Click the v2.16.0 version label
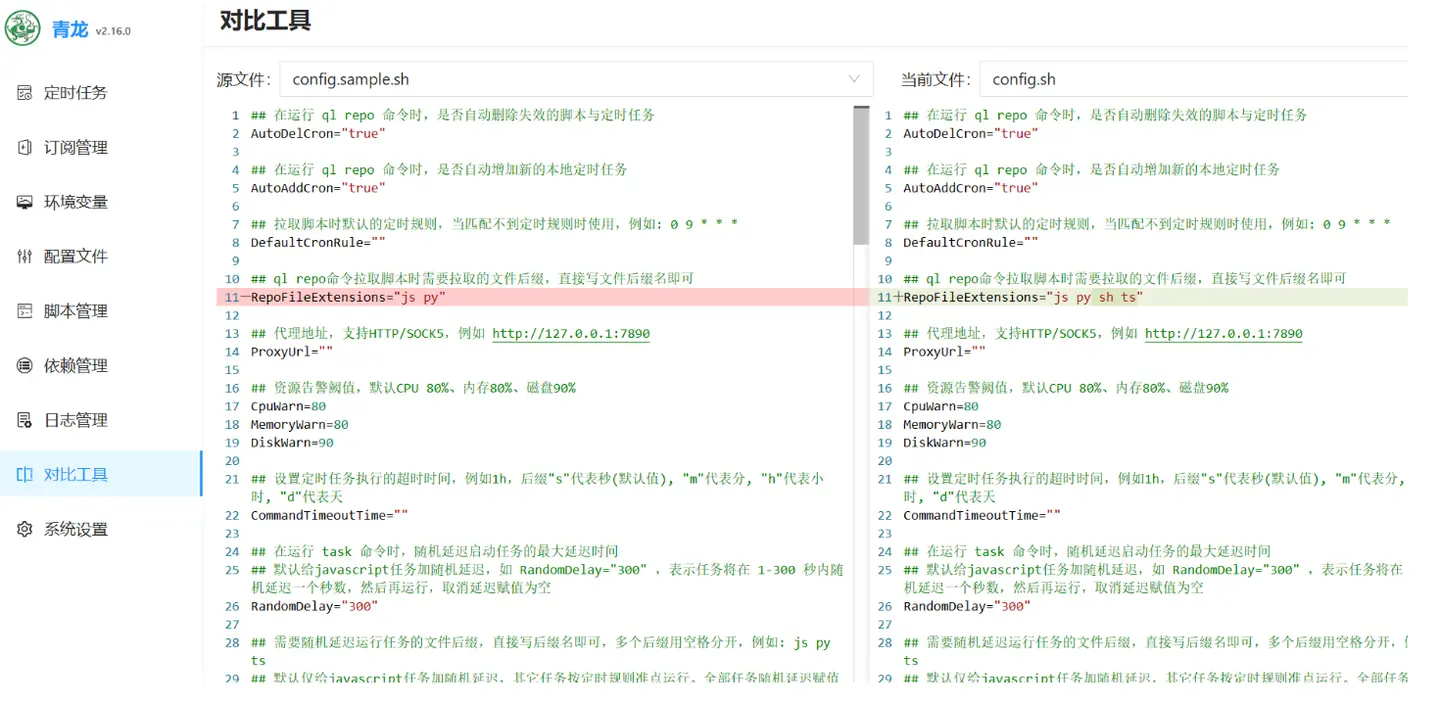The width and height of the screenshot is (1440, 705). pos(113,31)
